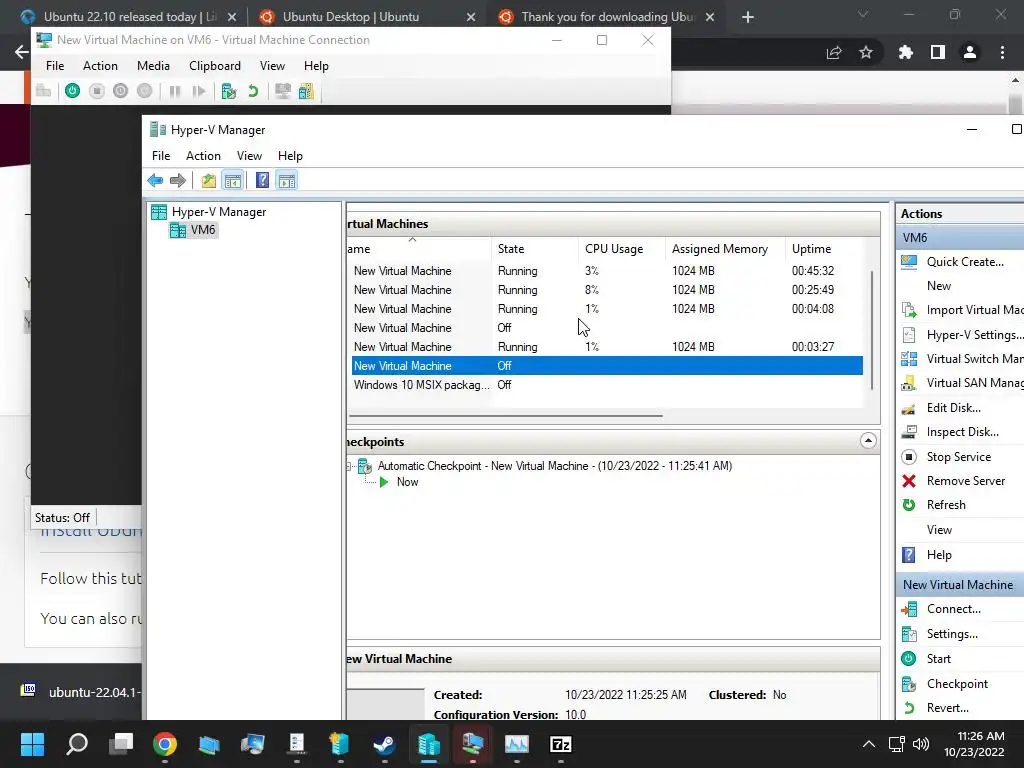Toggle the Show/Hide Console Tree toolbar icon
Viewport: 1024px width, 768px height.
pos(233,180)
